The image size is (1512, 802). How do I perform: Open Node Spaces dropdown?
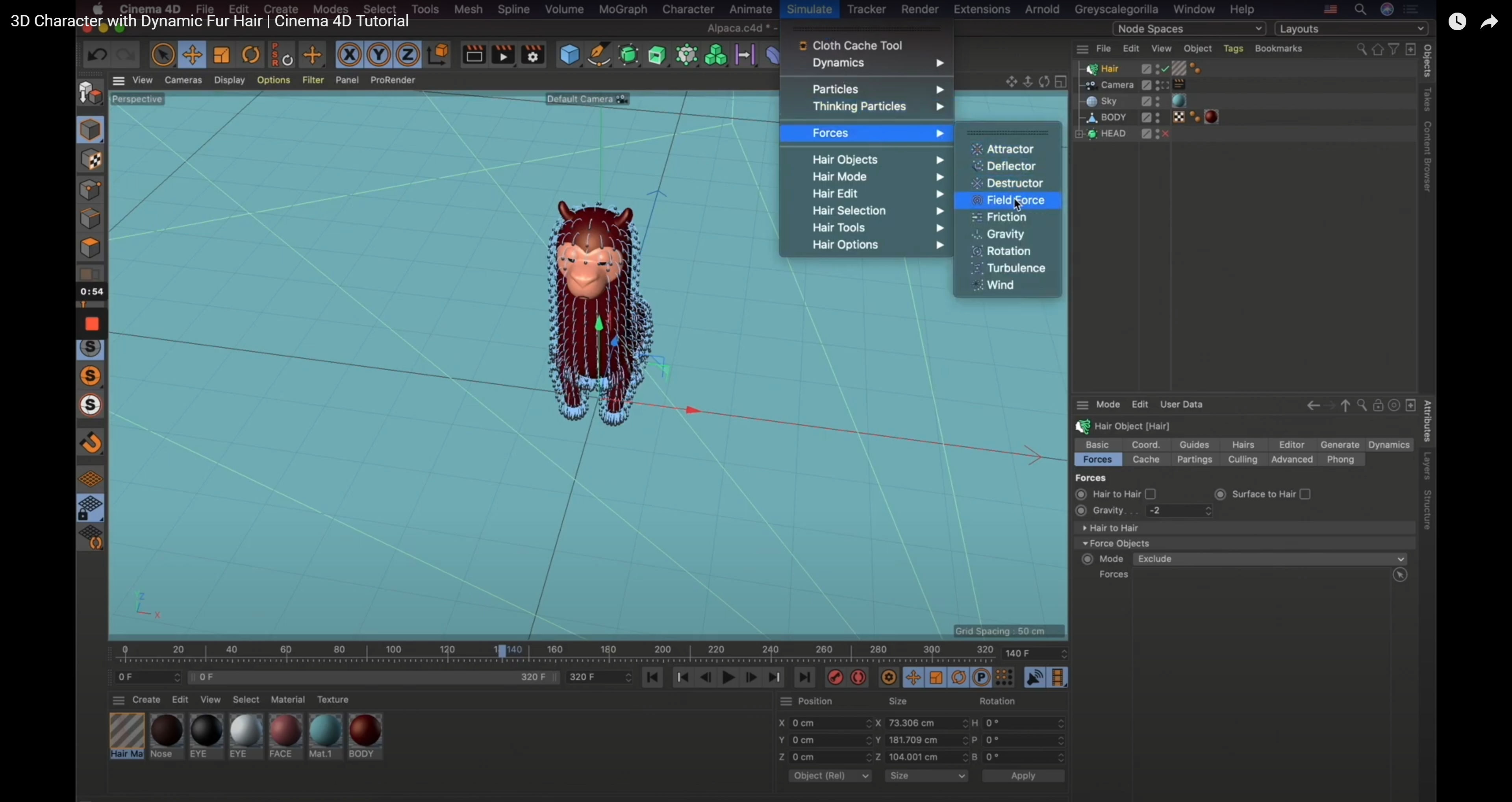pyautogui.click(x=1189, y=29)
